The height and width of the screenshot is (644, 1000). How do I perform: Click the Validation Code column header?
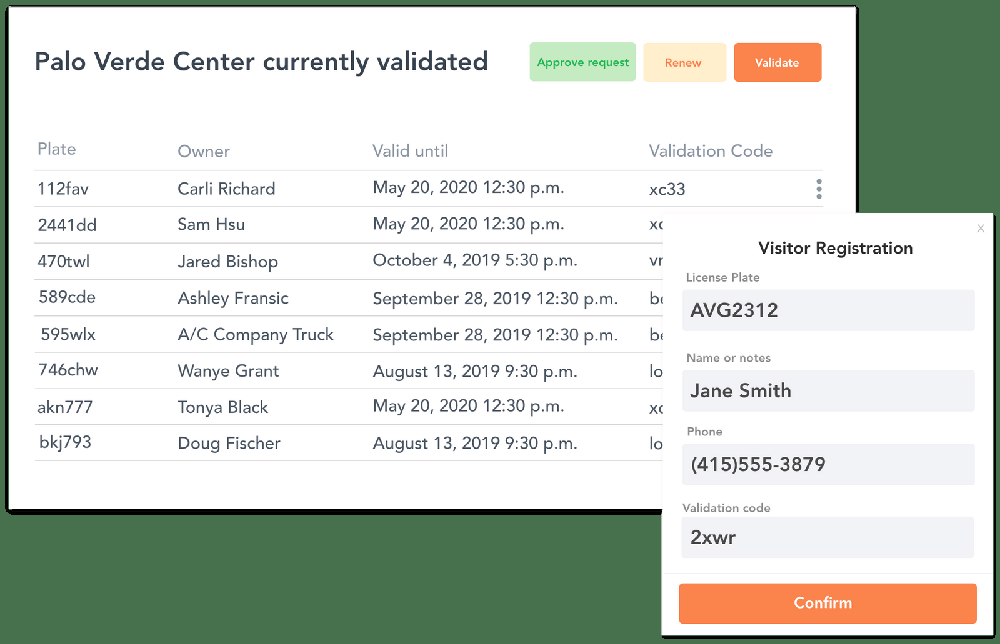(711, 151)
